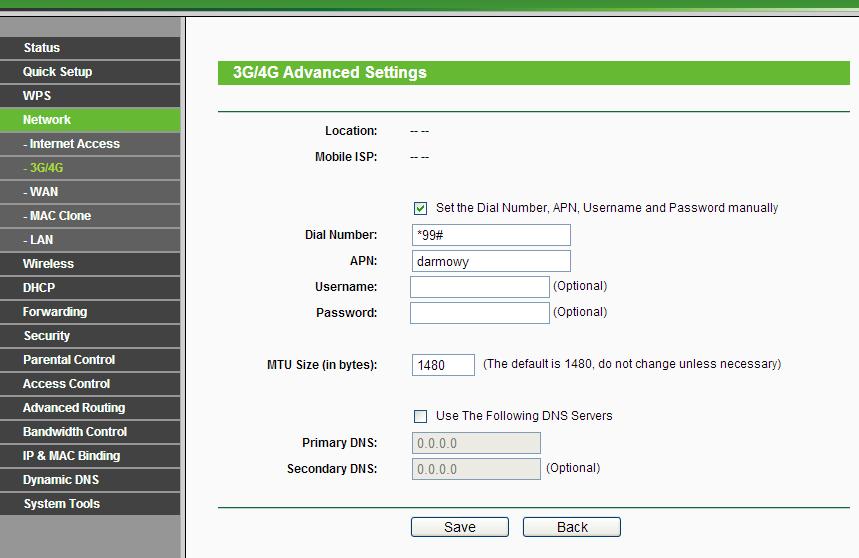This screenshot has width=859, height=558.
Task: Go to Quick Setup in sidebar
Action: [x=58, y=72]
